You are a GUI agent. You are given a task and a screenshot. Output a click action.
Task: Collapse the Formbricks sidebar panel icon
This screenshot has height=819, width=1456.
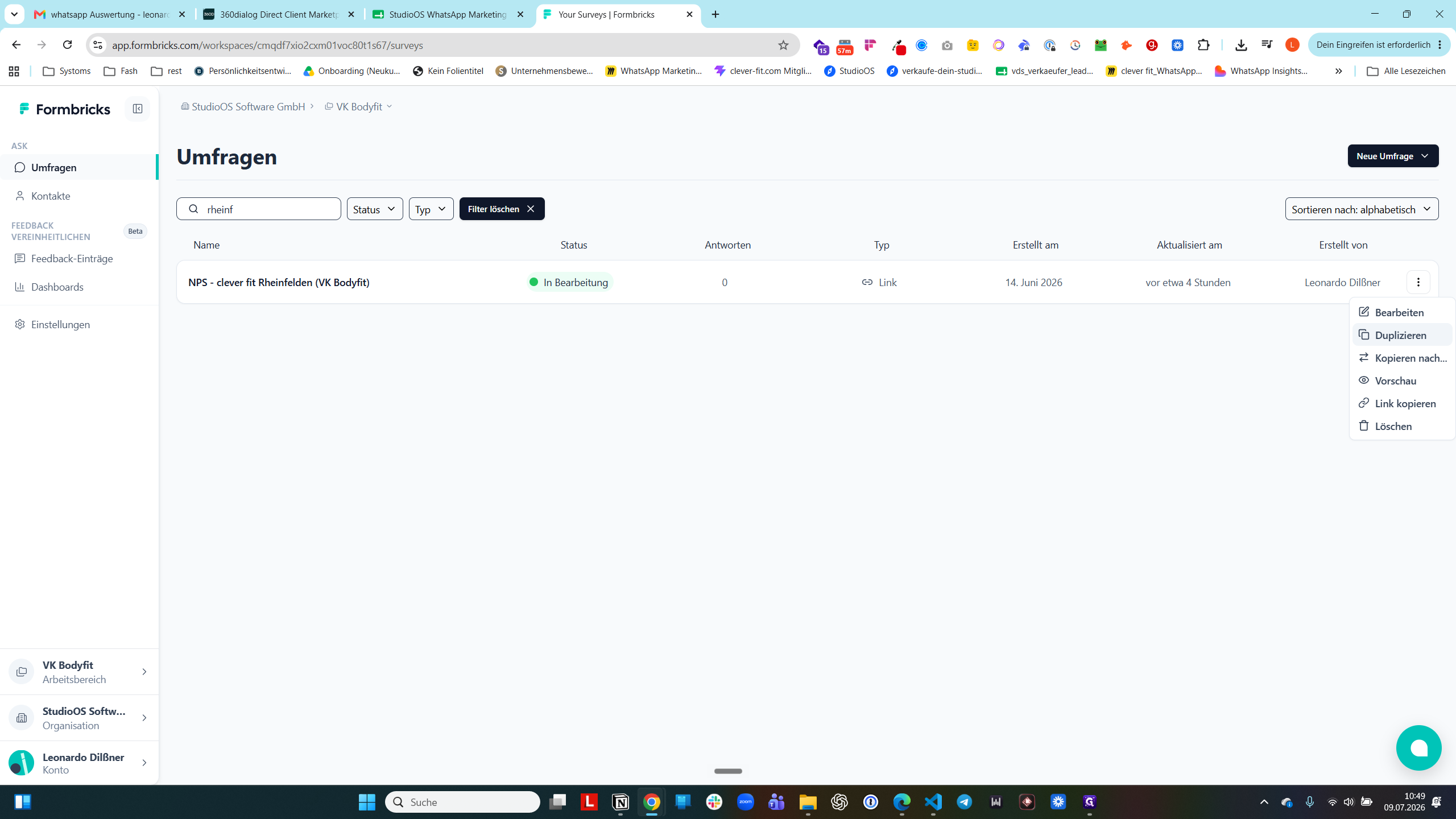pos(137,109)
